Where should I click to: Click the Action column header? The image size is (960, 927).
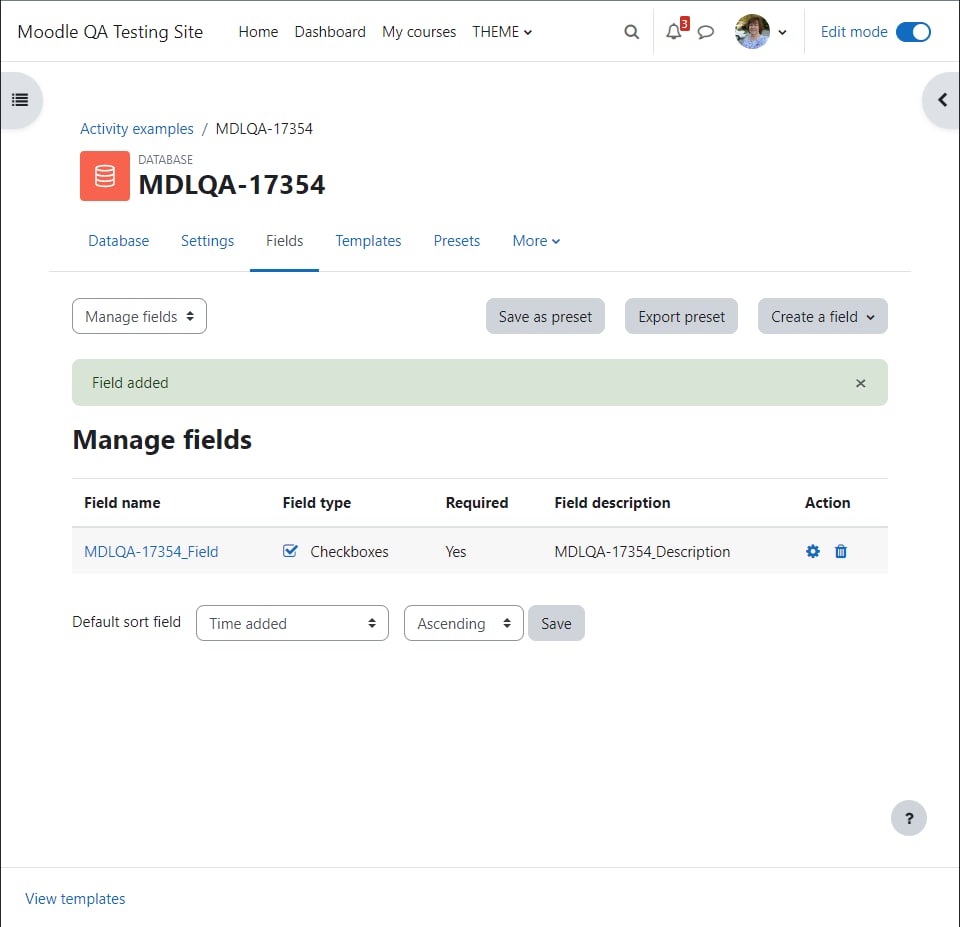827,503
